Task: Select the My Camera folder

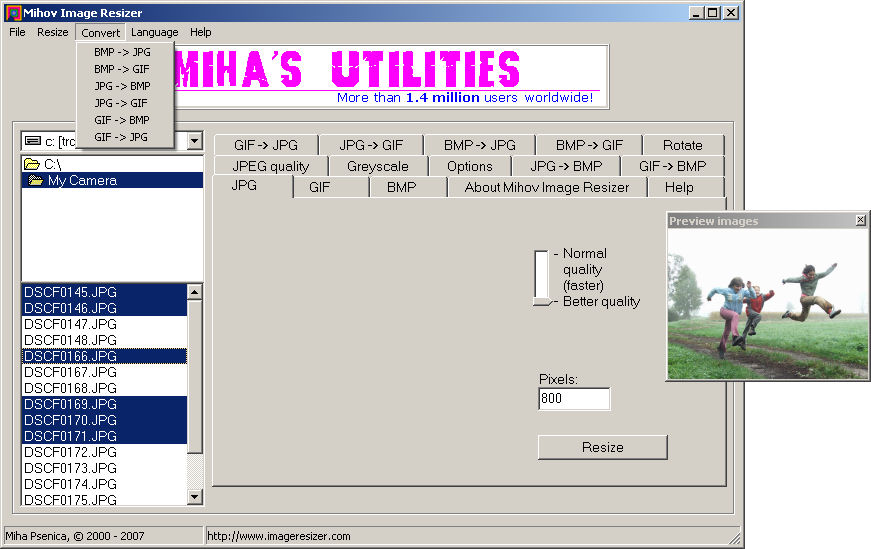Action: [x=81, y=181]
